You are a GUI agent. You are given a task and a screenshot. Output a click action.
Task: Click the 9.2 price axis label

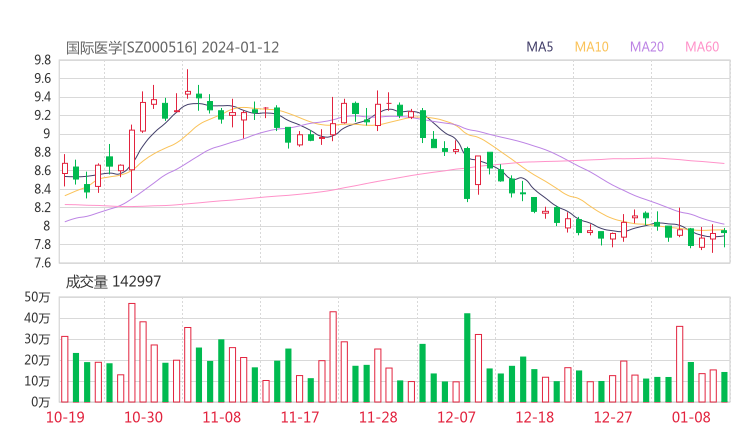tap(42, 116)
